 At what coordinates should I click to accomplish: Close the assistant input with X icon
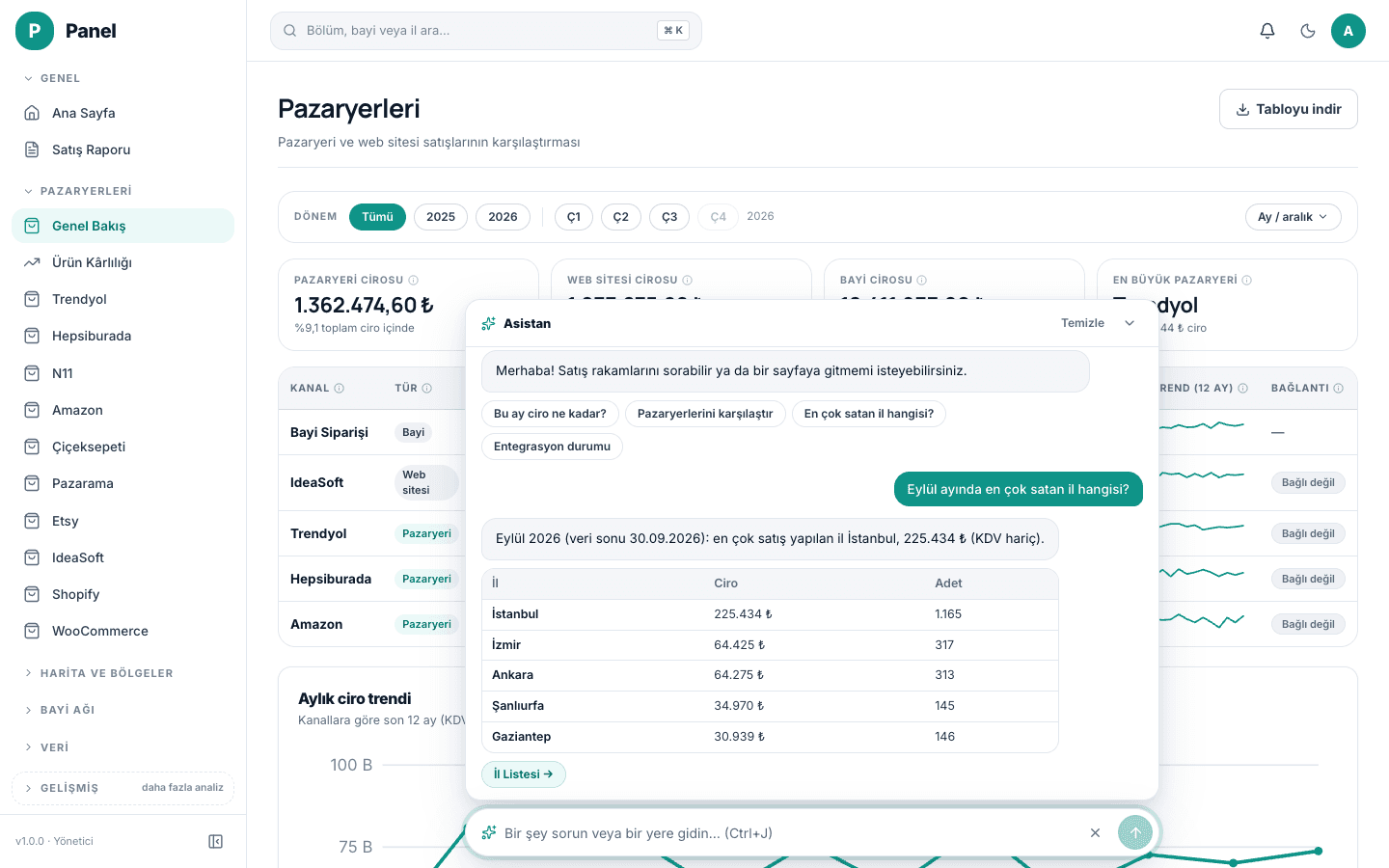tap(1095, 832)
